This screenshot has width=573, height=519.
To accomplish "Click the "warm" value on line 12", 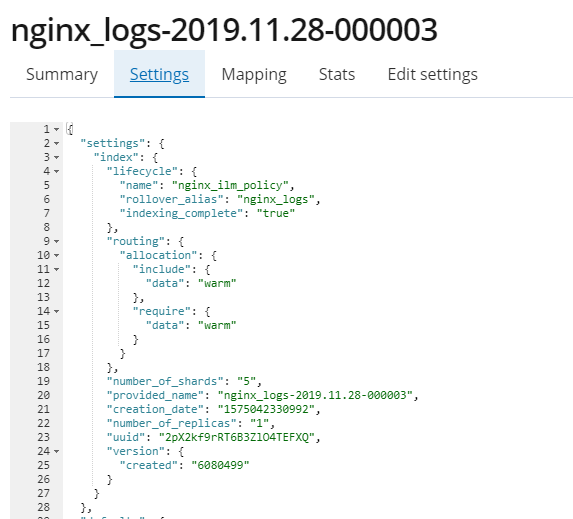I will [217, 283].
